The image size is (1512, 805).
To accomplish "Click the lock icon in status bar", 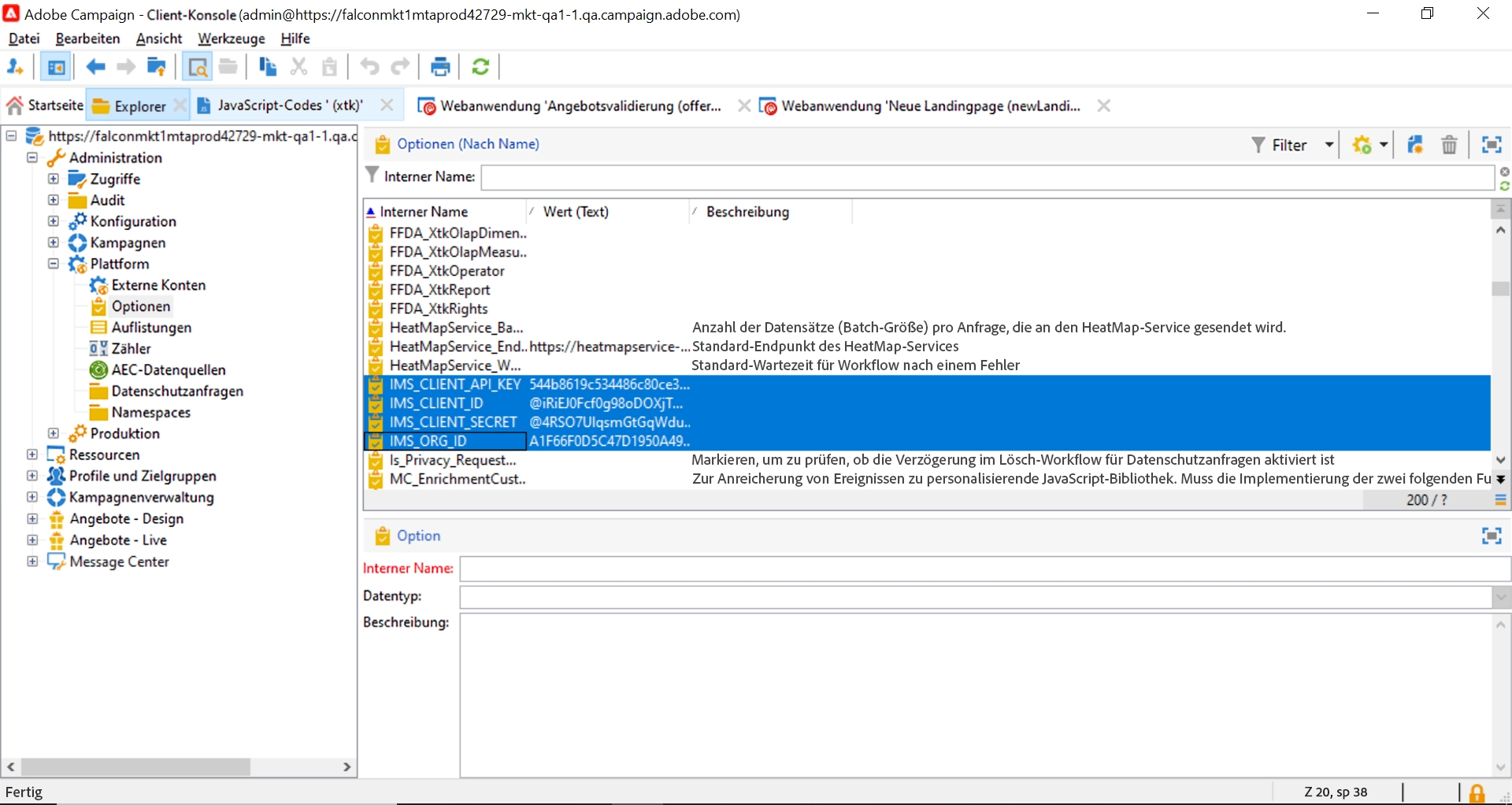I will pyautogui.click(x=1477, y=792).
